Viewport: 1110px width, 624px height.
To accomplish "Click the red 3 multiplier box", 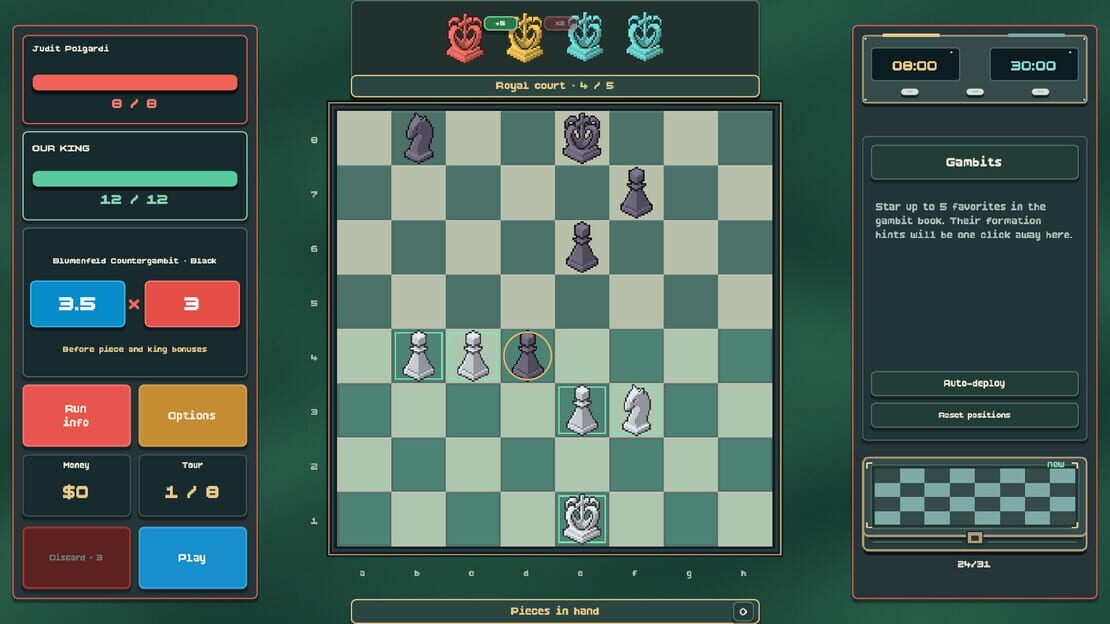I will [192, 304].
